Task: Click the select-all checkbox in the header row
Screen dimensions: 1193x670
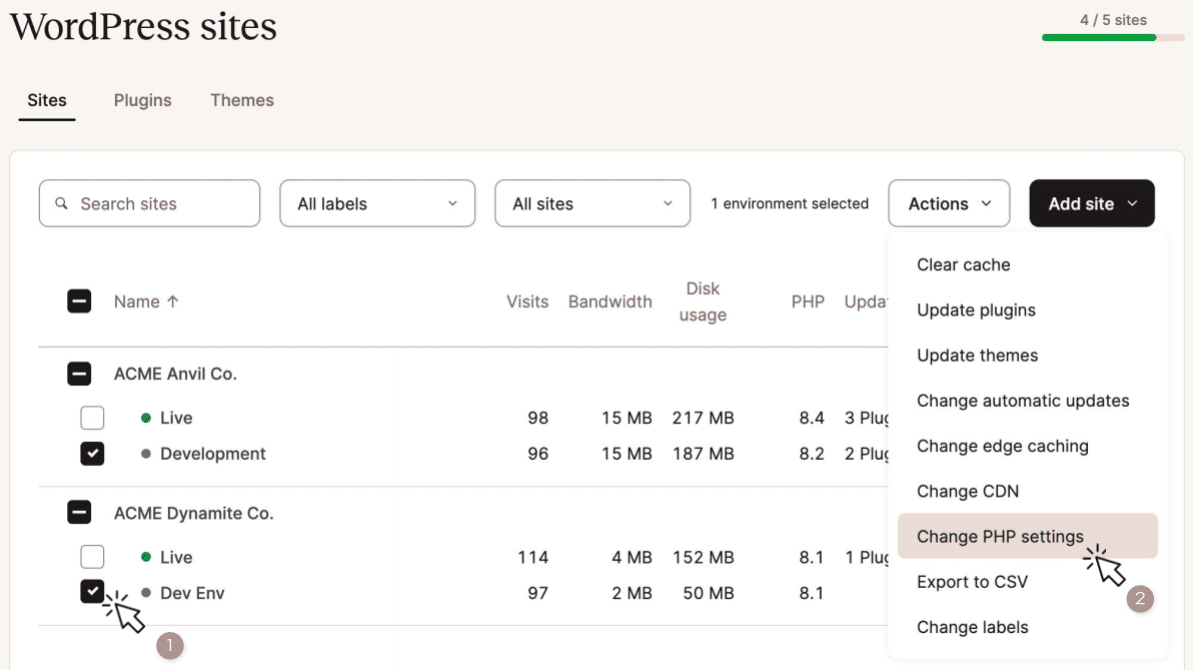Action: coord(80,301)
